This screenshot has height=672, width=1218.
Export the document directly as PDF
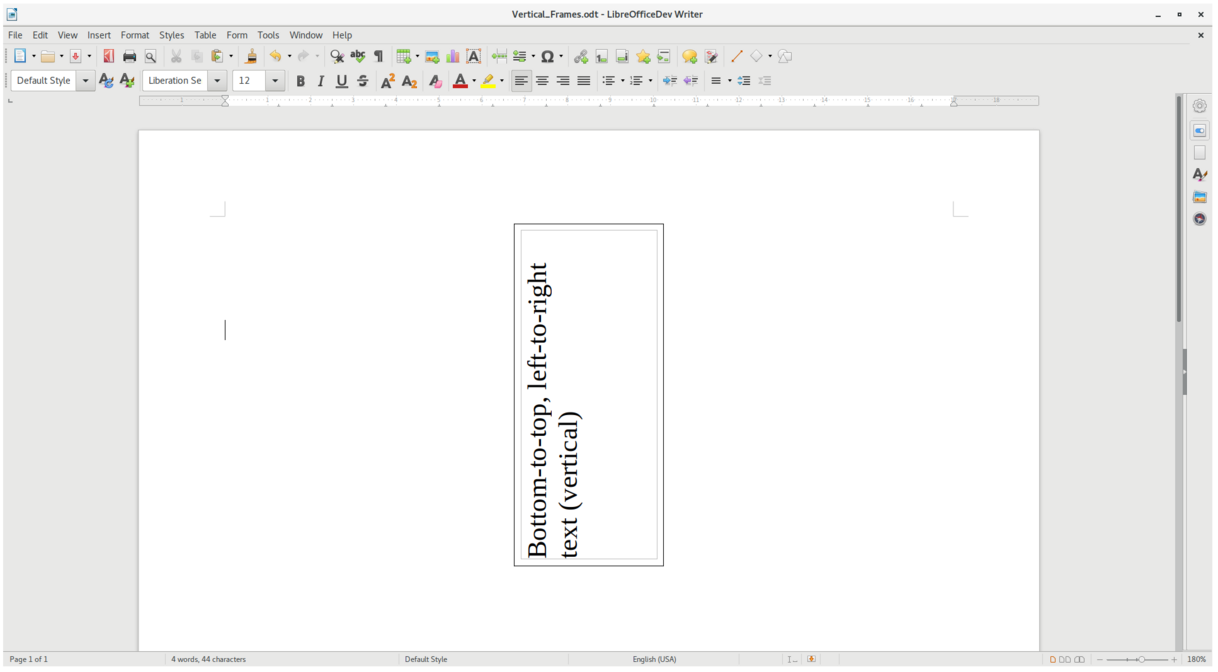108,57
